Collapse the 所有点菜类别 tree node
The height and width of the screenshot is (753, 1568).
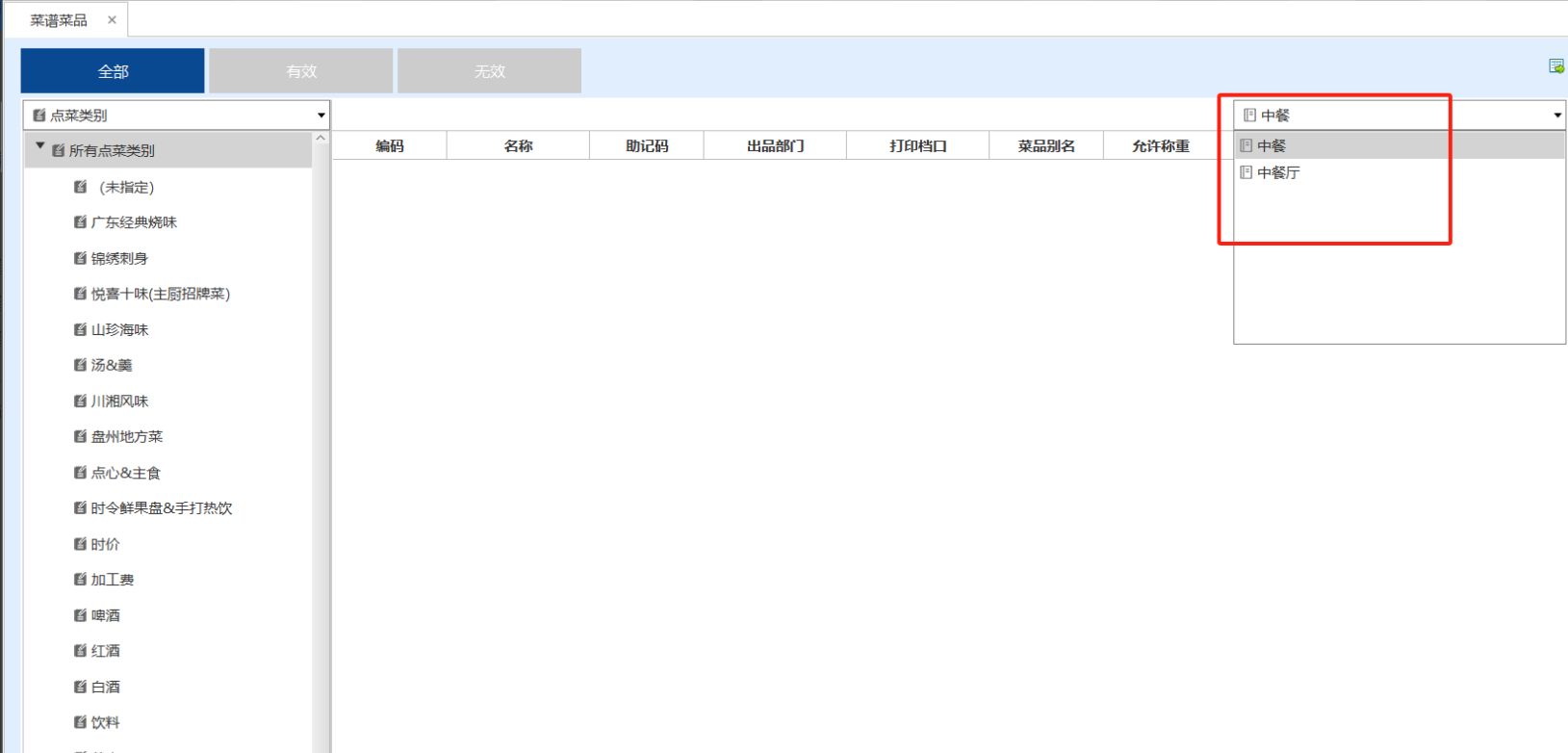(40, 147)
